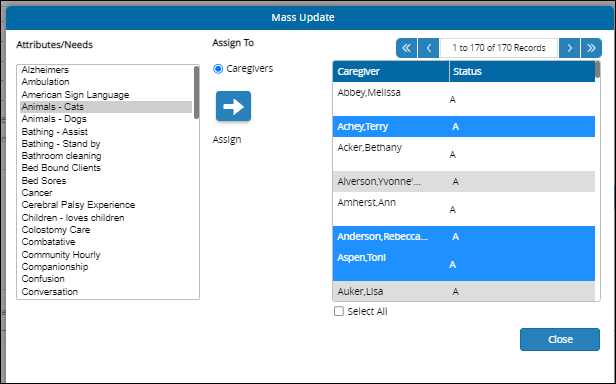This screenshot has width=616, height=384.
Task: Select the Caregivers radio button
Action: 218,69
